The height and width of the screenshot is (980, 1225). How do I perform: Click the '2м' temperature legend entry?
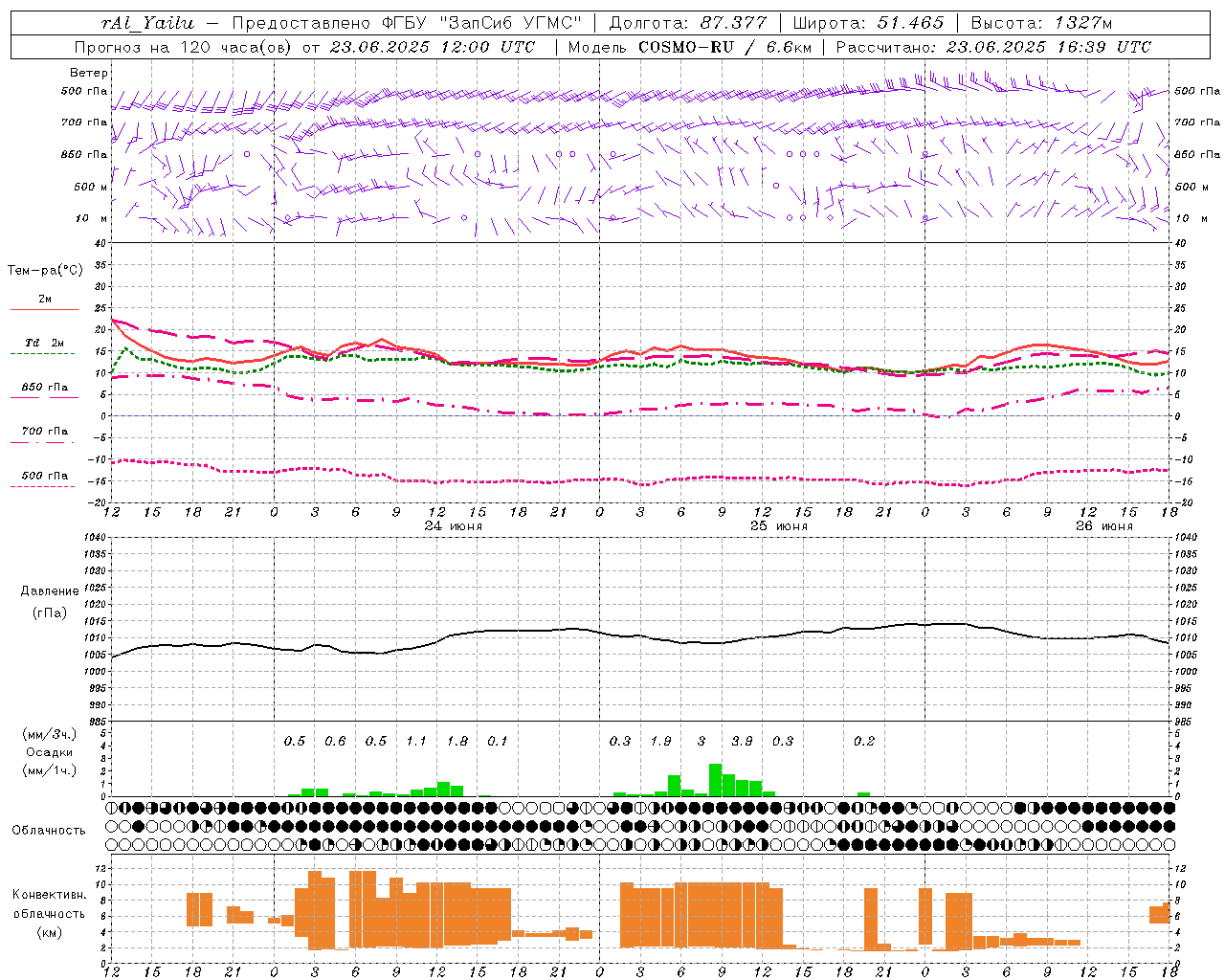point(45,300)
